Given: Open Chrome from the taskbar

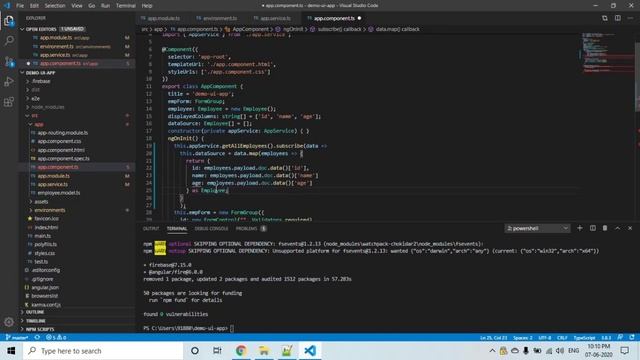Looking at the screenshot, I should 241,351.
